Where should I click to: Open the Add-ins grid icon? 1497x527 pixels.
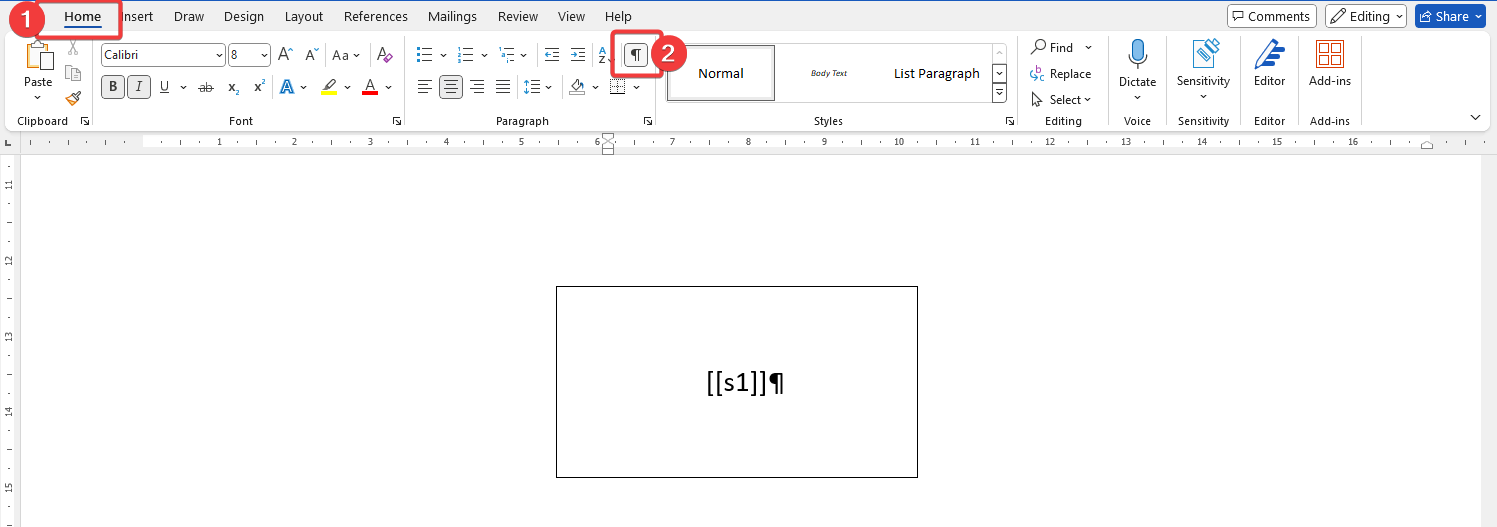pyautogui.click(x=1330, y=54)
